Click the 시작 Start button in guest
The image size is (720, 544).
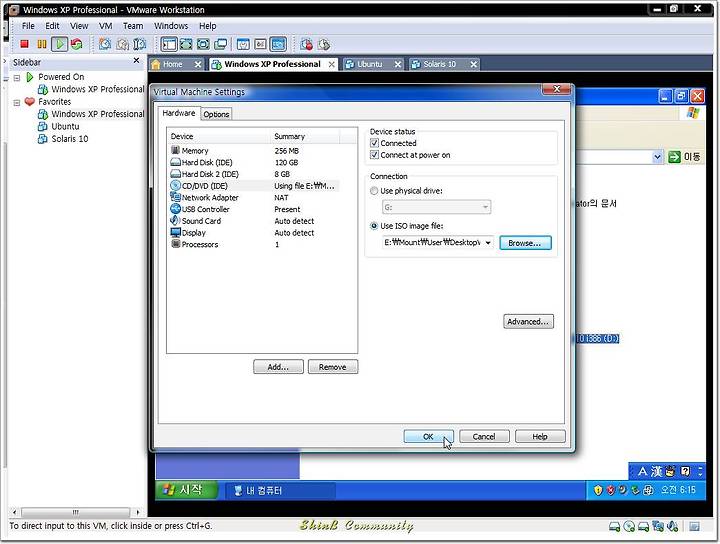tap(186, 490)
